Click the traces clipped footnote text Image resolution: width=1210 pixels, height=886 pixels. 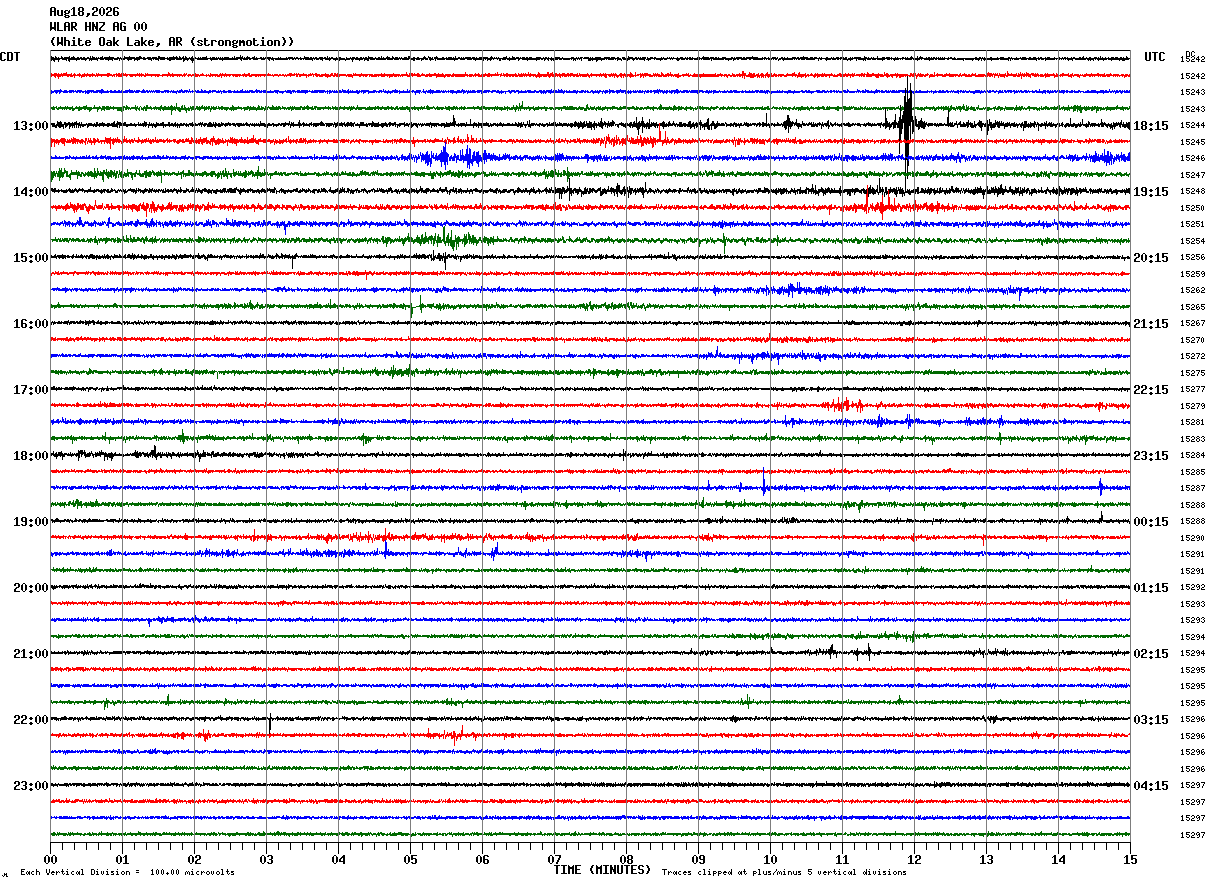(x=784, y=872)
